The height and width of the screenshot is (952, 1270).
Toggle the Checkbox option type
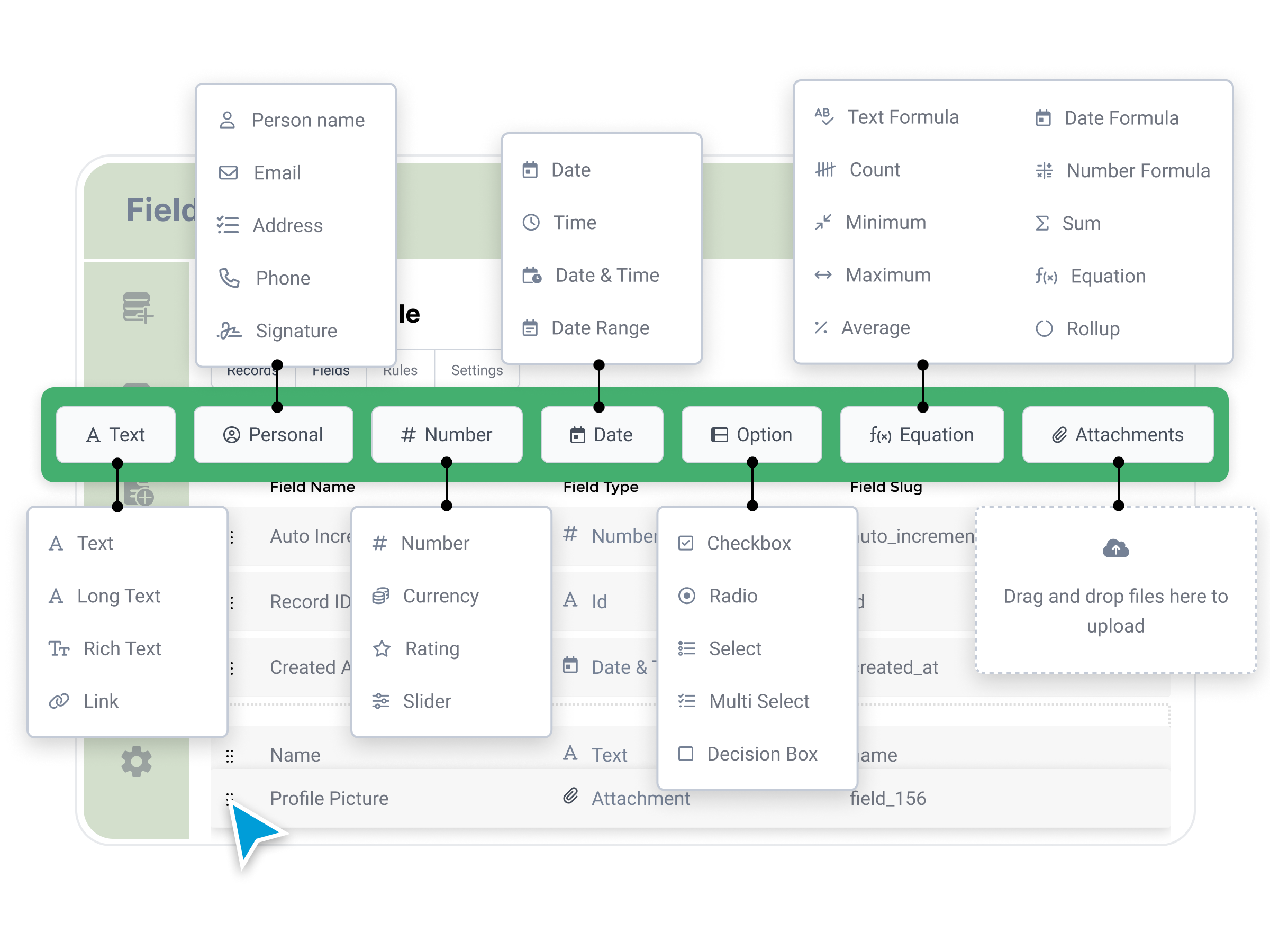click(749, 542)
